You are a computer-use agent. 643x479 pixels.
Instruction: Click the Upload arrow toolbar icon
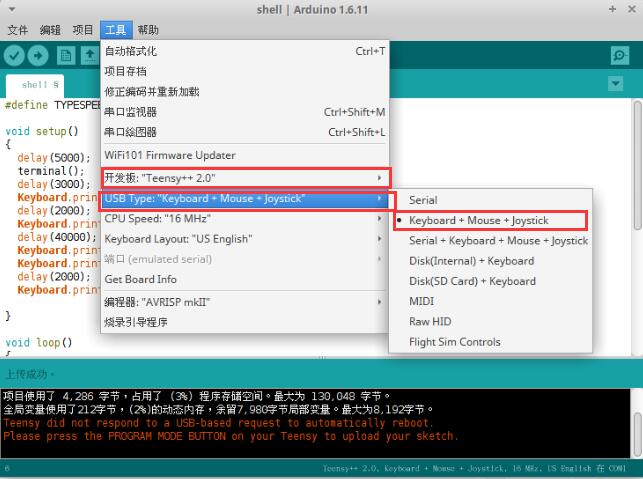[x=40, y=55]
